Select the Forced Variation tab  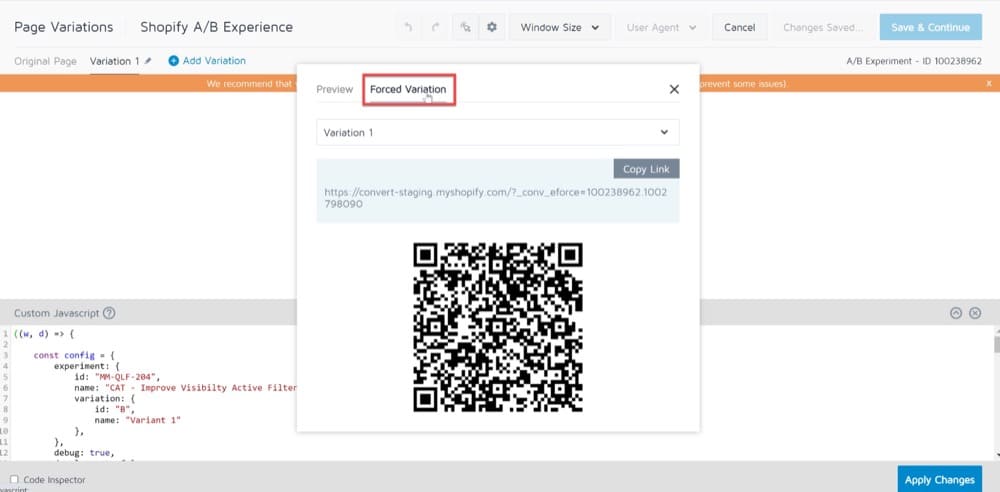click(408, 89)
